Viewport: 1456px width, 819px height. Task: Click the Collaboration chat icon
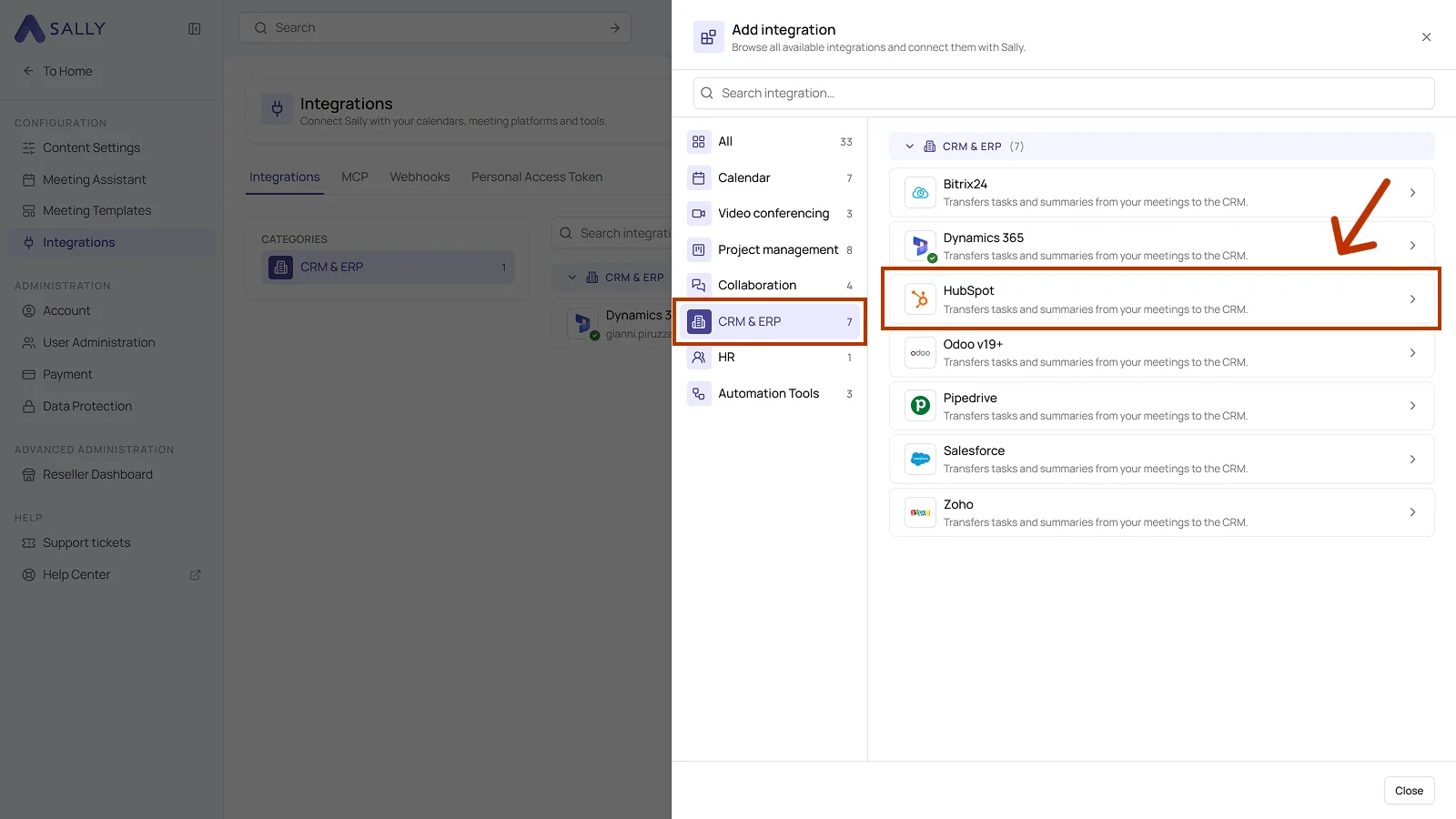tap(699, 286)
